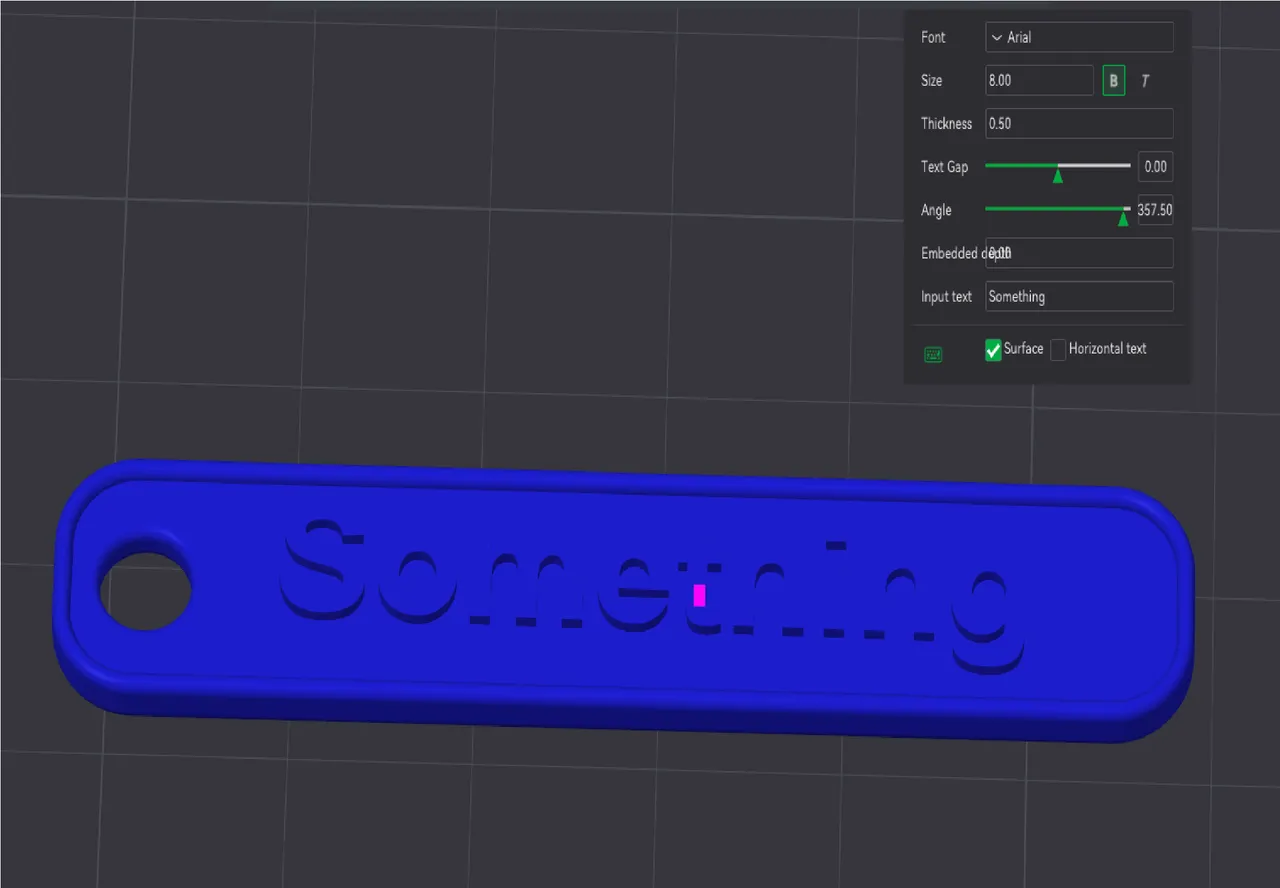1280x888 pixels.
Task: Open the virtual keyboard icon
Action: pos(932,353)
